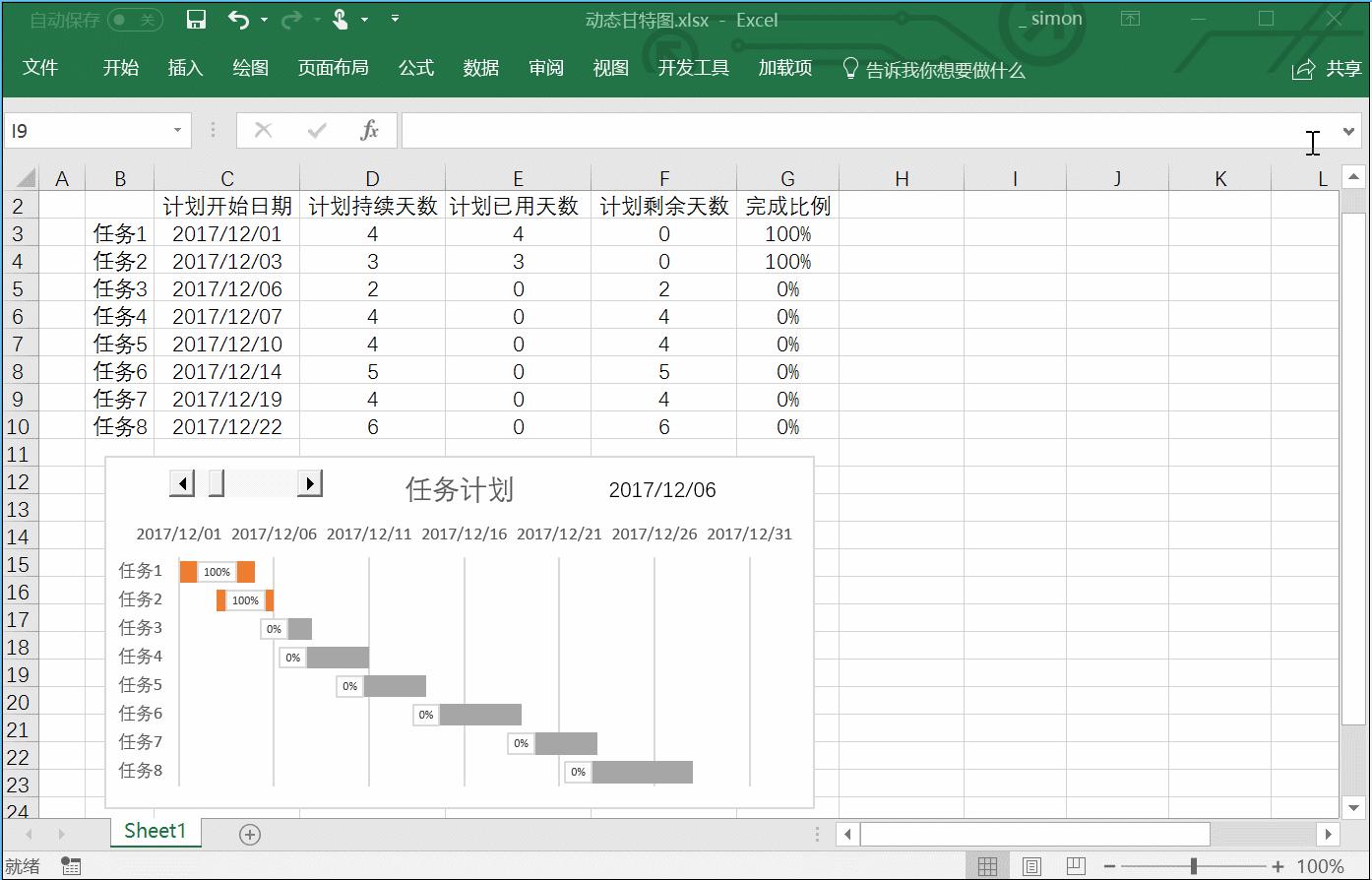Switch to Normal view icon
Screen dimensions: 1372x880
pyautogui.click(x=987, y=866)
